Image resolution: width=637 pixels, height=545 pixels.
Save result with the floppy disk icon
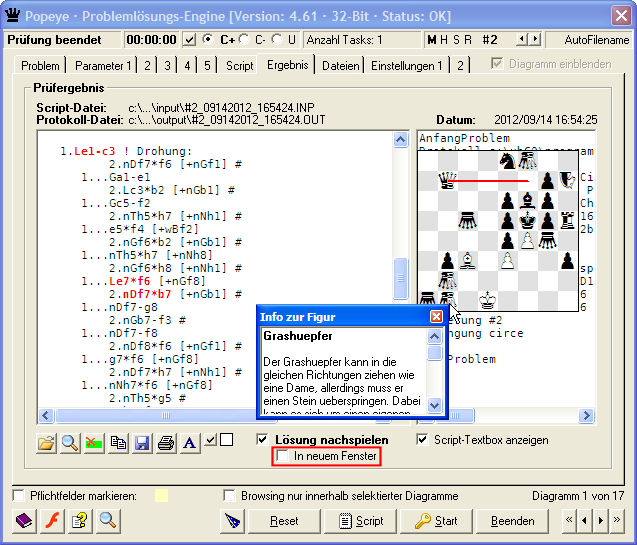[142, 442]
